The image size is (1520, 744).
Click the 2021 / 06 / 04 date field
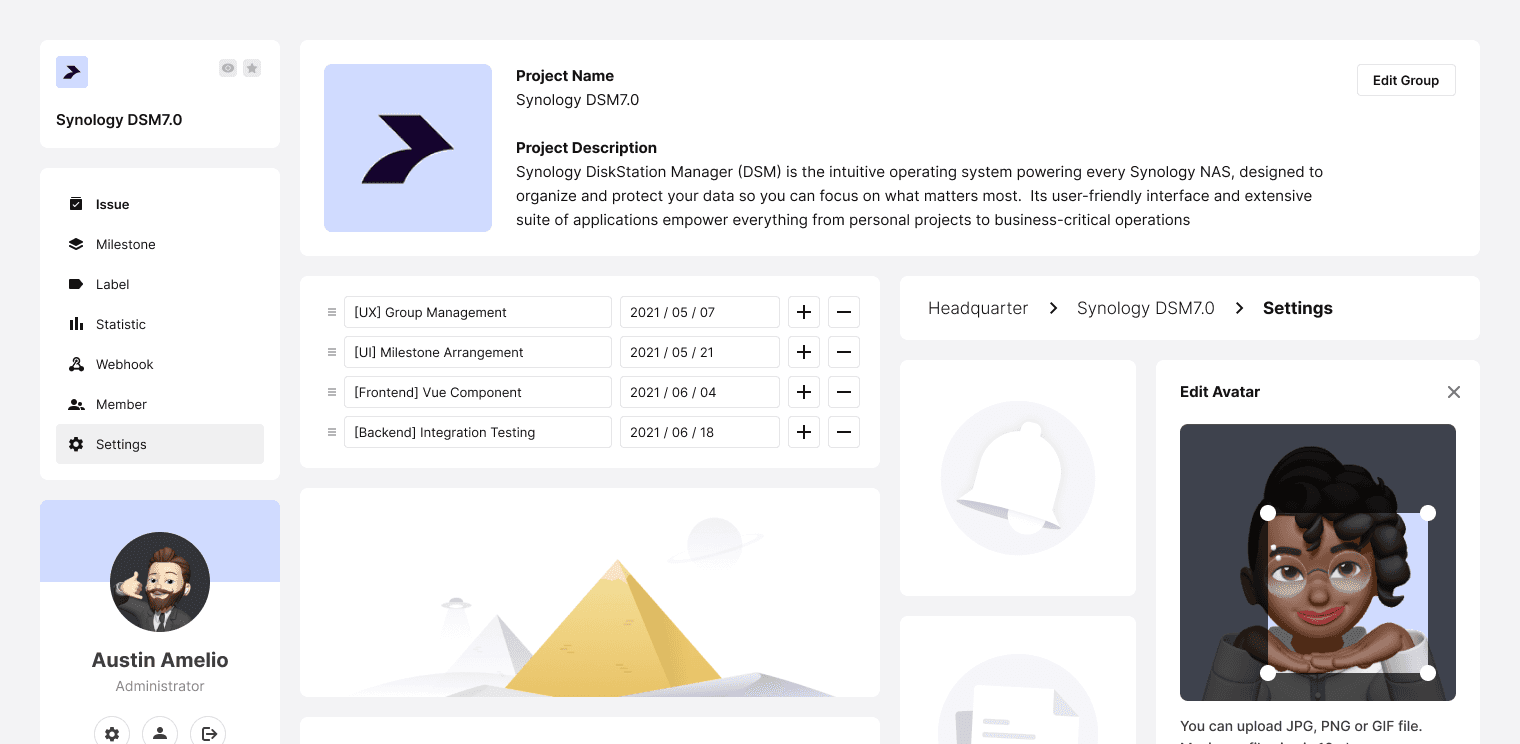coord(700,392)
